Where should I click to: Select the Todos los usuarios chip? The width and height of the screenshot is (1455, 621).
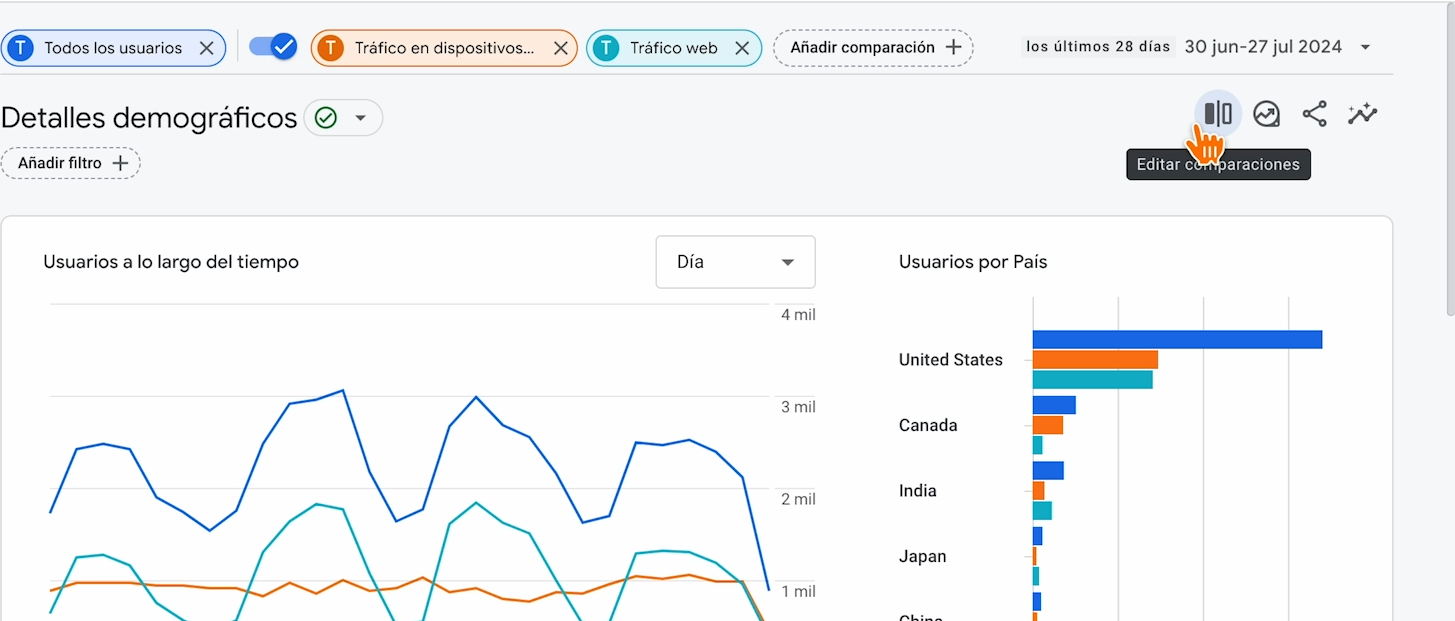(112, 48)
